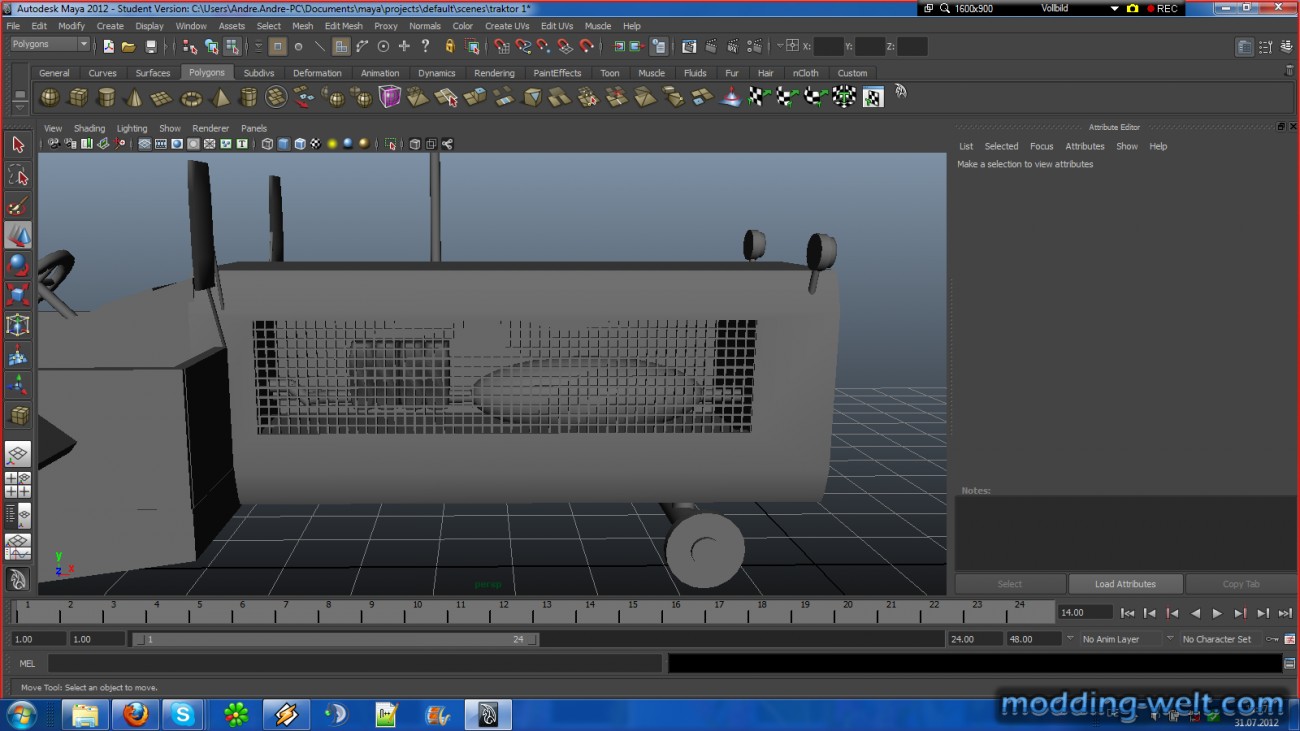
Task: Choose the Select tool arrow in toolbox
Action: (18, 145)
